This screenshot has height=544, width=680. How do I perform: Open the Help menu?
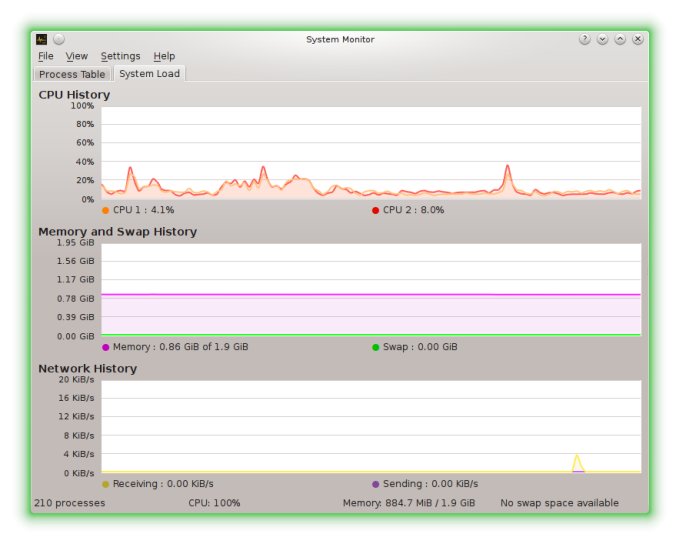(x=164, y=56)
